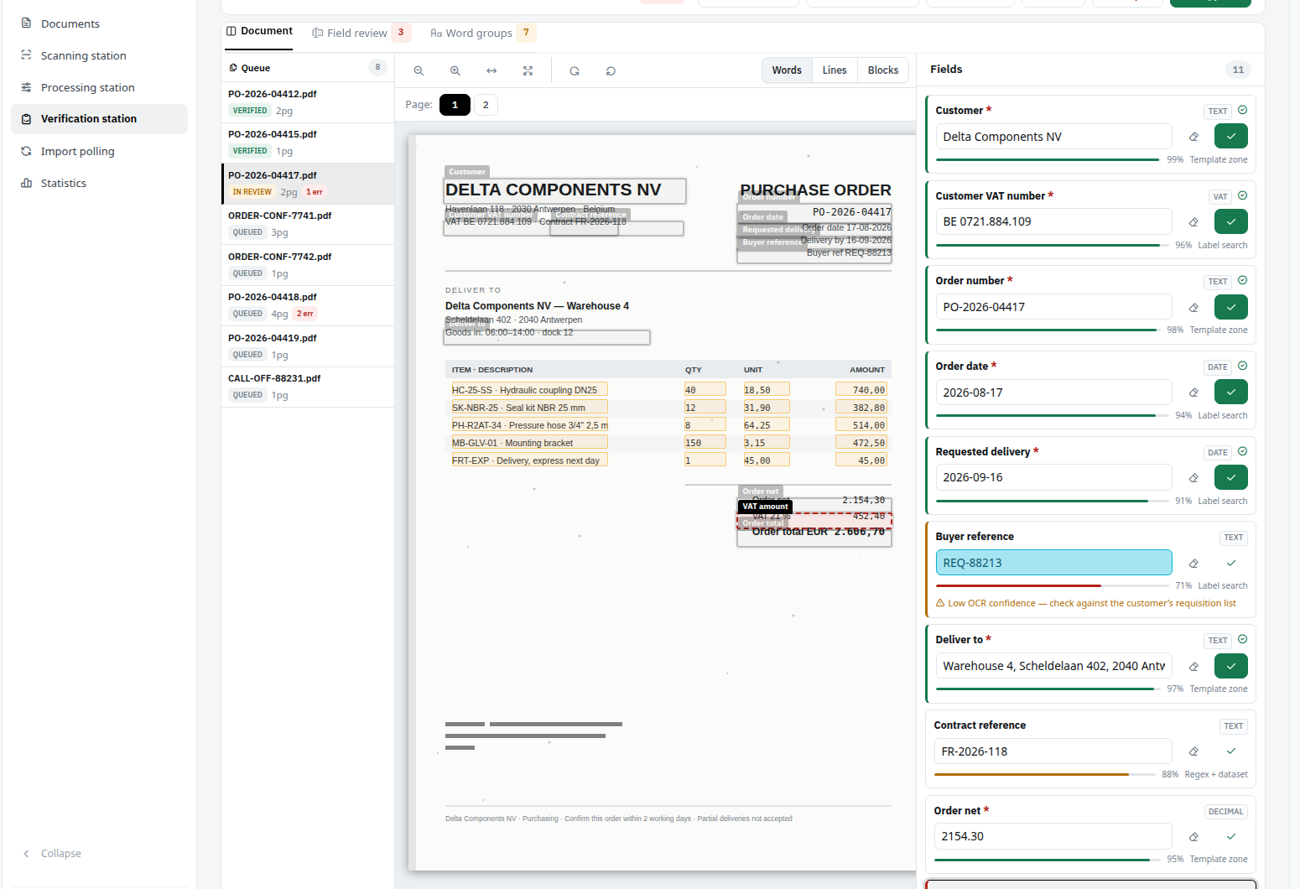The height and width of the screenshot is (889, 1300).
Task: Switch overlay mode to Blocks
Action: [883, 70]
